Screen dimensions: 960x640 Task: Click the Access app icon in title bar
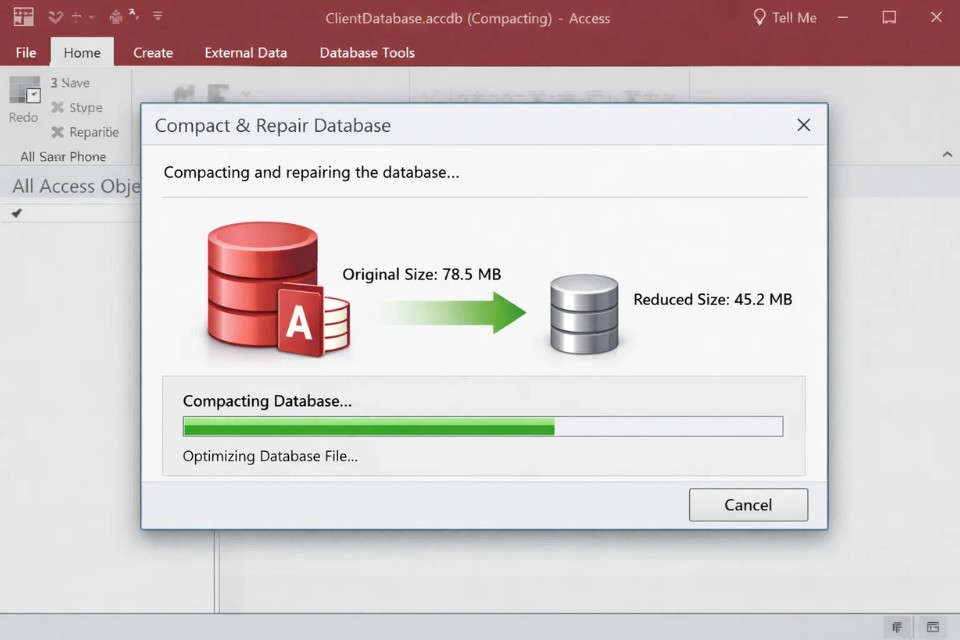pyautogui.click(x=23, y=17)
